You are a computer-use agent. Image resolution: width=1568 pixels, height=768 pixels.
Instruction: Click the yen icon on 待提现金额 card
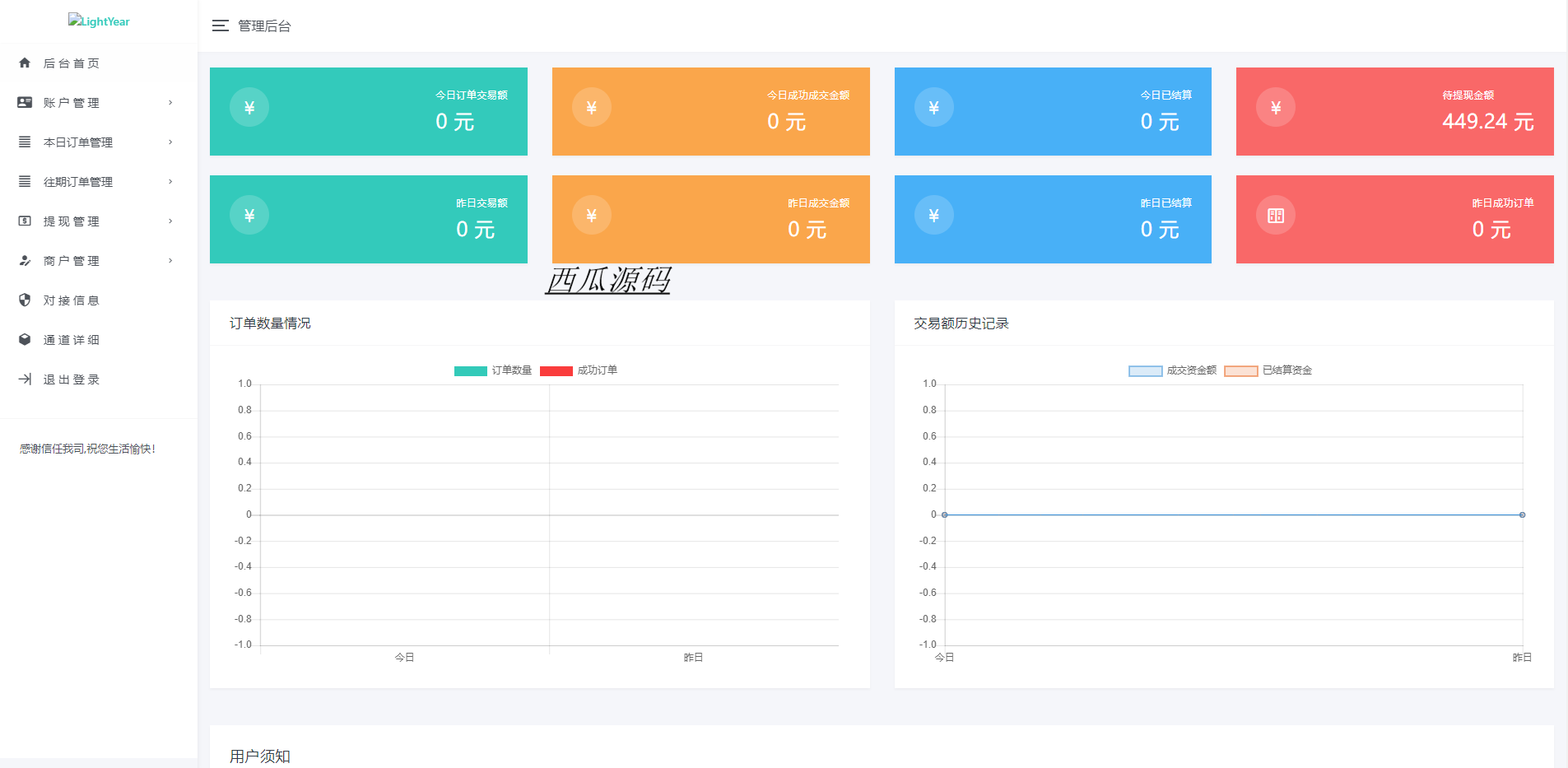click(x=1275, y=108)
